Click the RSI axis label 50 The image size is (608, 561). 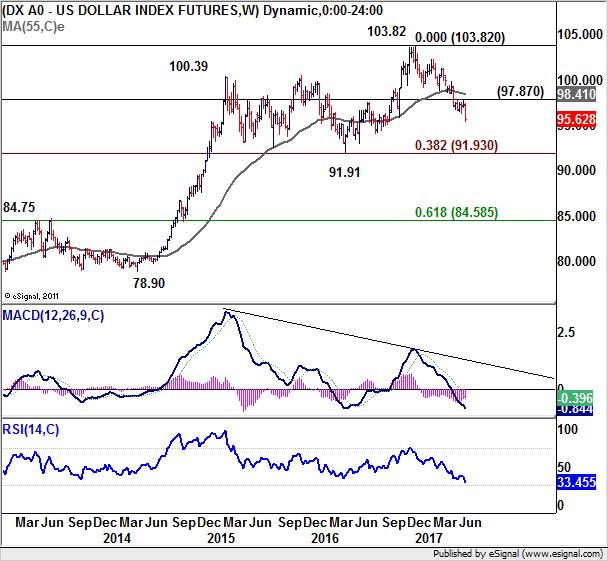tap(565, 467)
